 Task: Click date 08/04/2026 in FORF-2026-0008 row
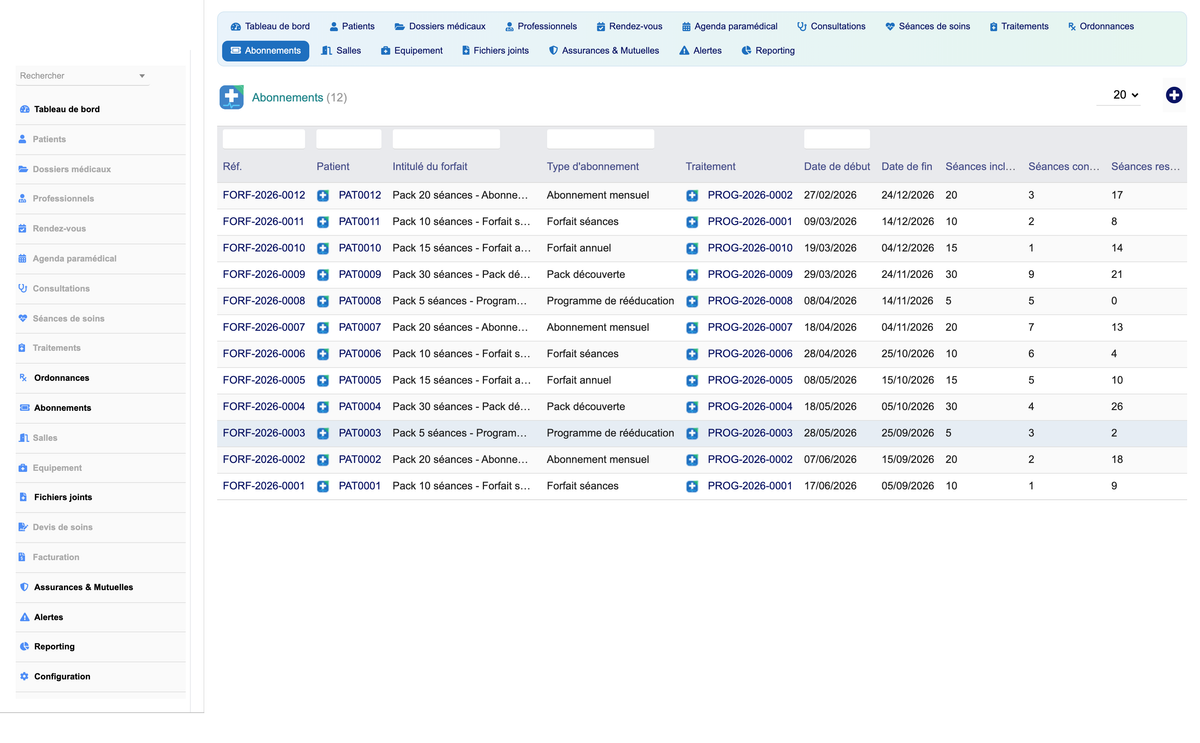tap(831, 301)
